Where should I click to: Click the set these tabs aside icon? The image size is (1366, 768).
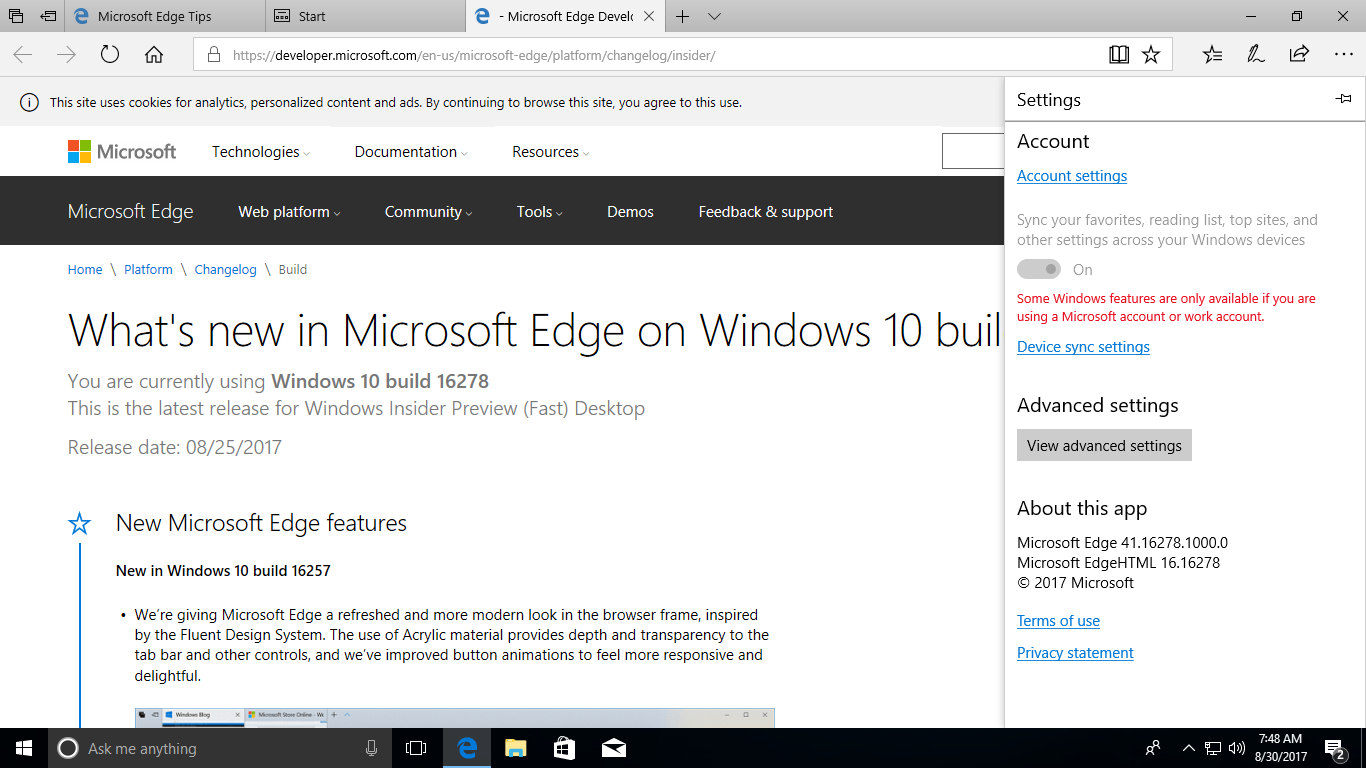48,16
